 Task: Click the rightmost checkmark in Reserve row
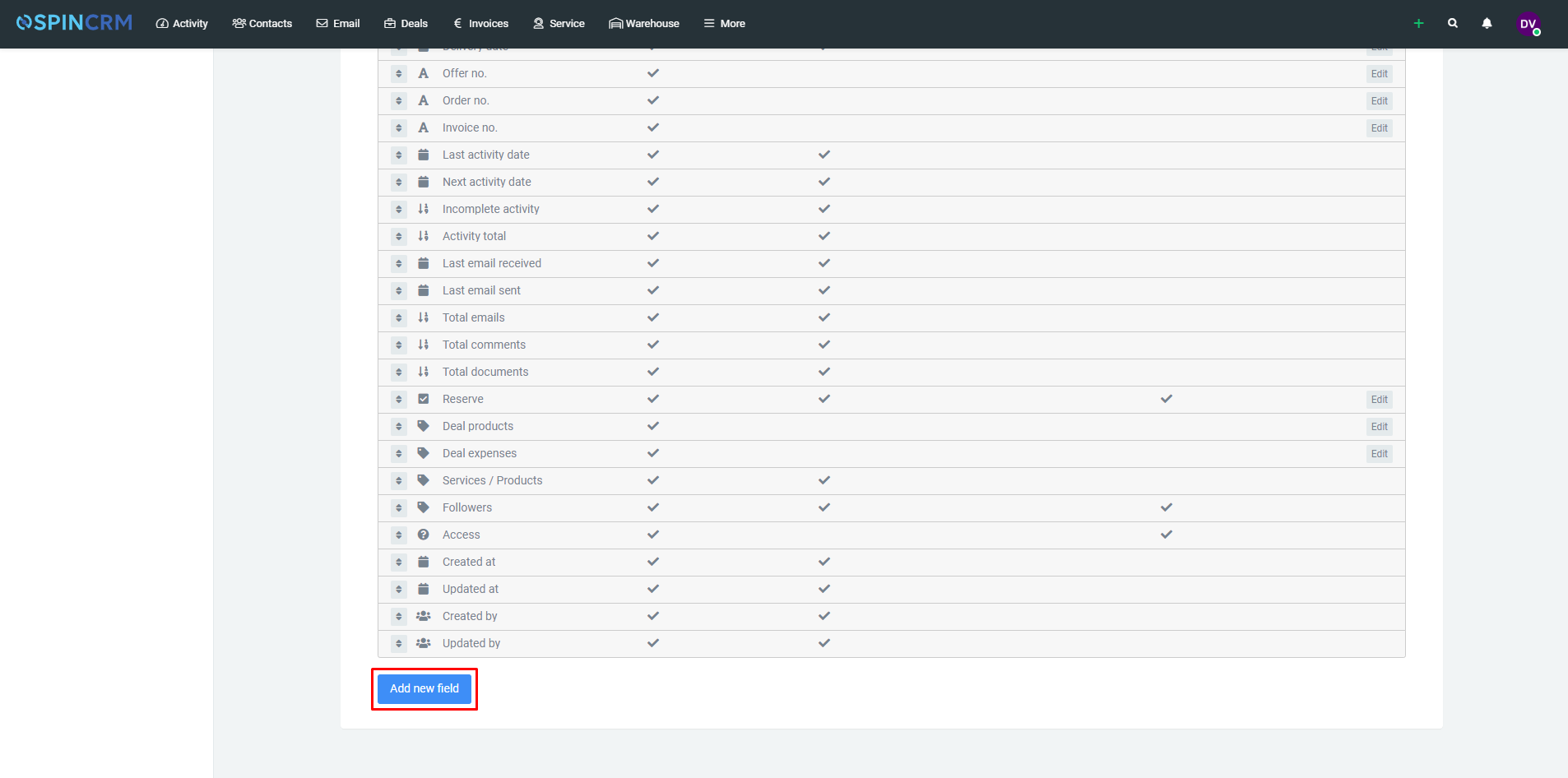click(x=1167, y=399)
